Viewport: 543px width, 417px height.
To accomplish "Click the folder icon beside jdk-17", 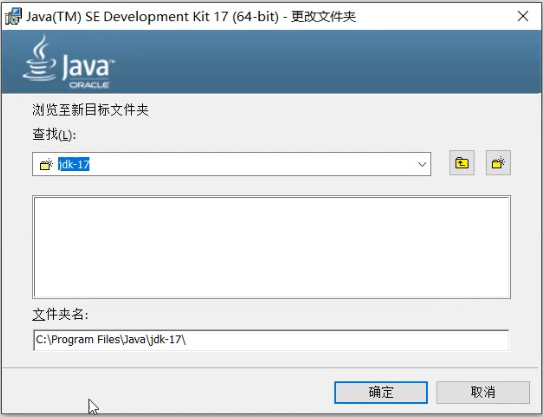I will pyautogui.click(x=46, y=164).
